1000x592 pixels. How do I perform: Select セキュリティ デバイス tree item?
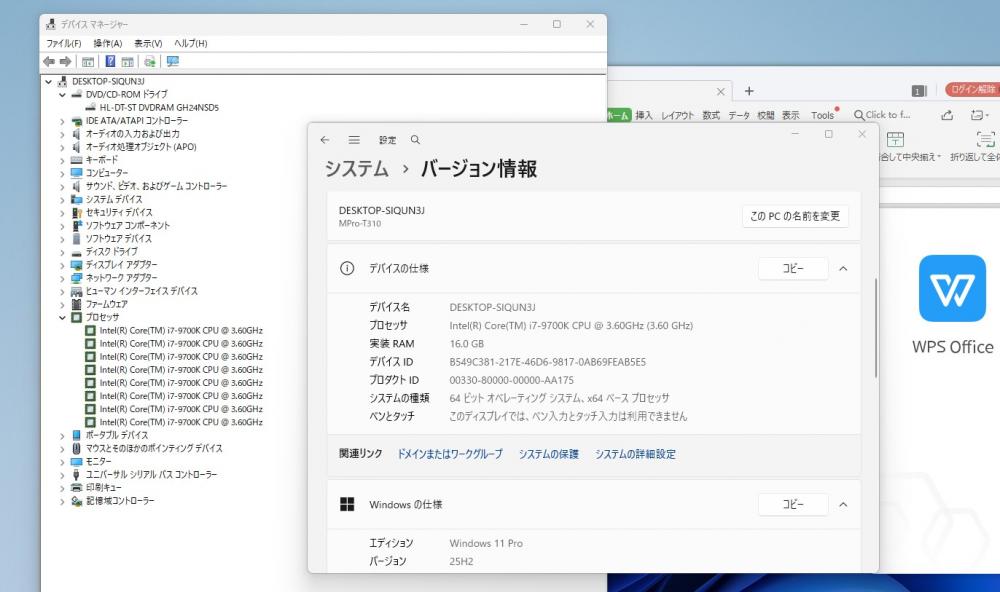[119, 212]
